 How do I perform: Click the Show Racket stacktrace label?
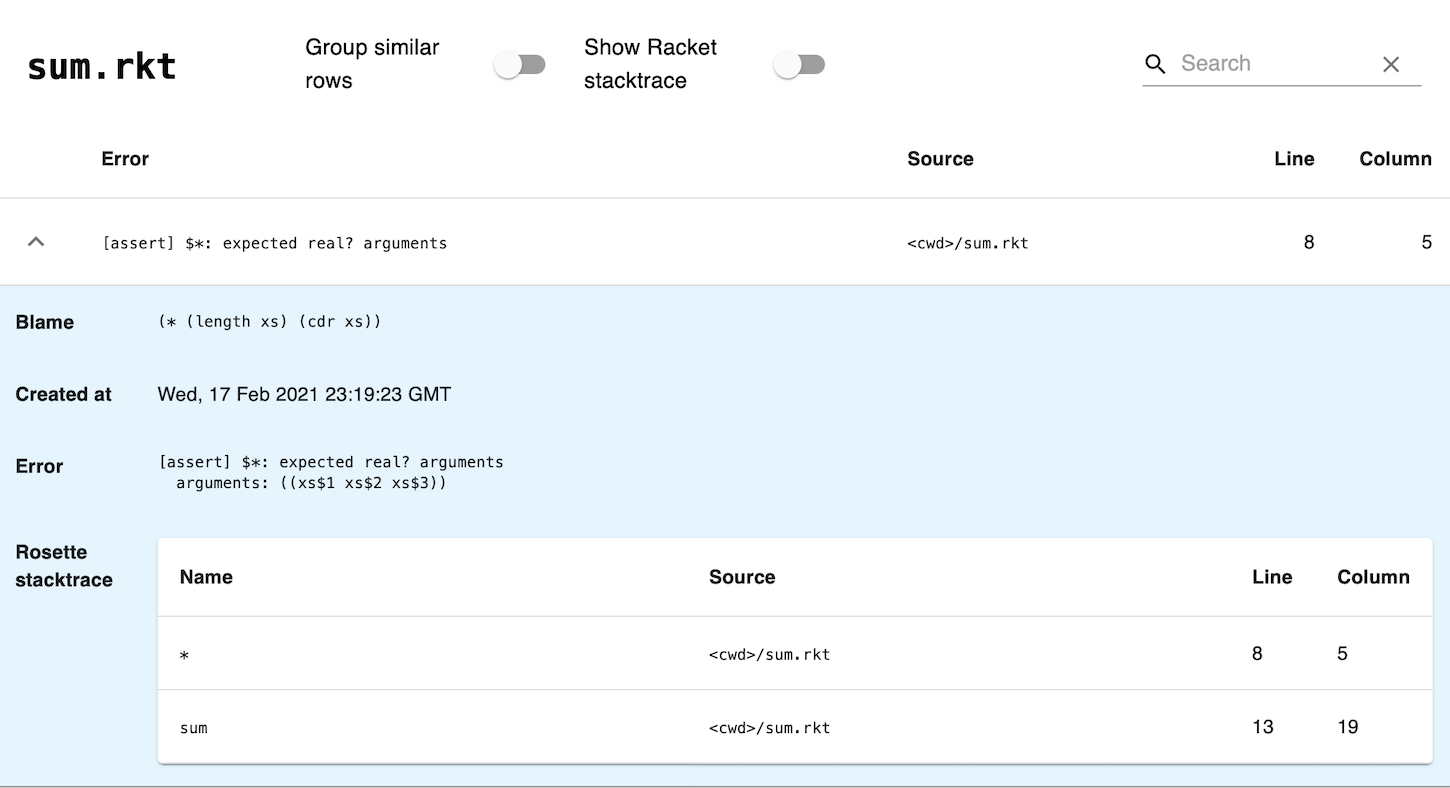point(650,64)
